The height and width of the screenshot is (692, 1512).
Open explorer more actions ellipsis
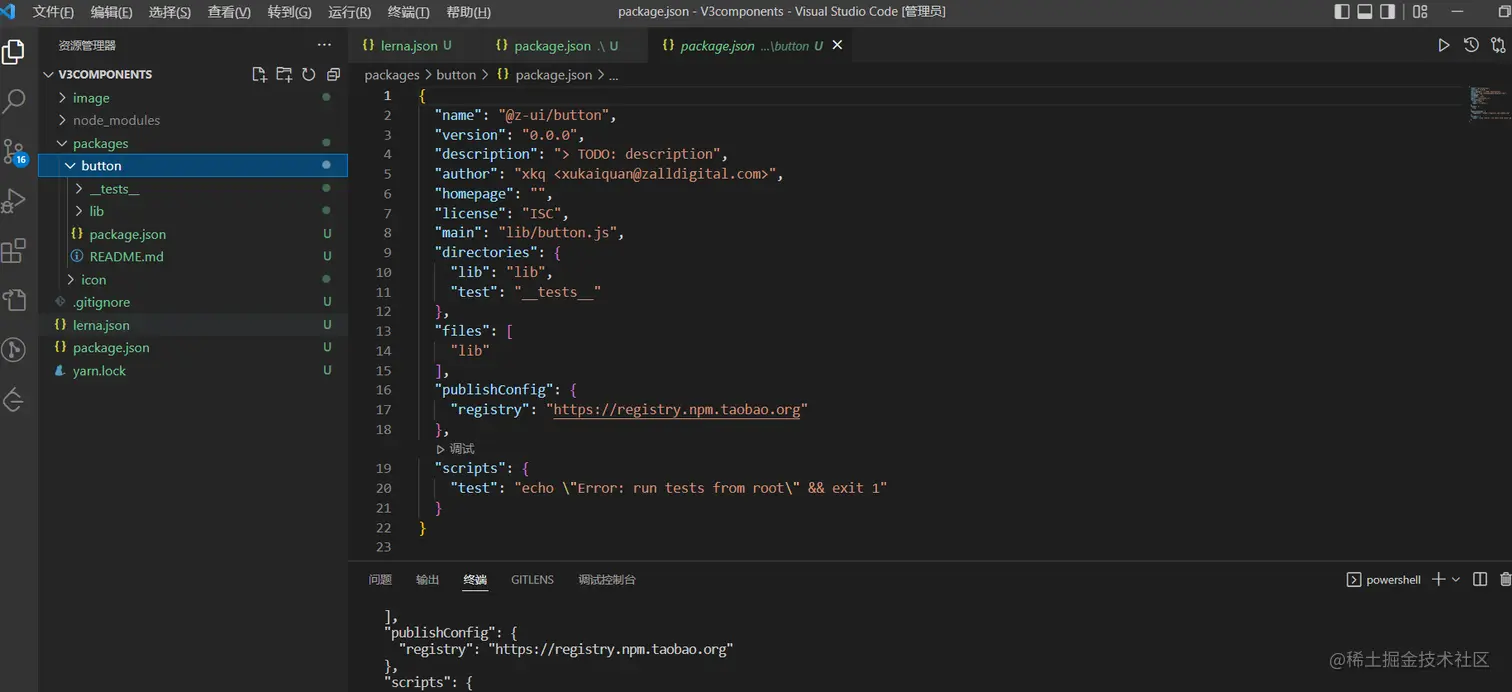324,45
